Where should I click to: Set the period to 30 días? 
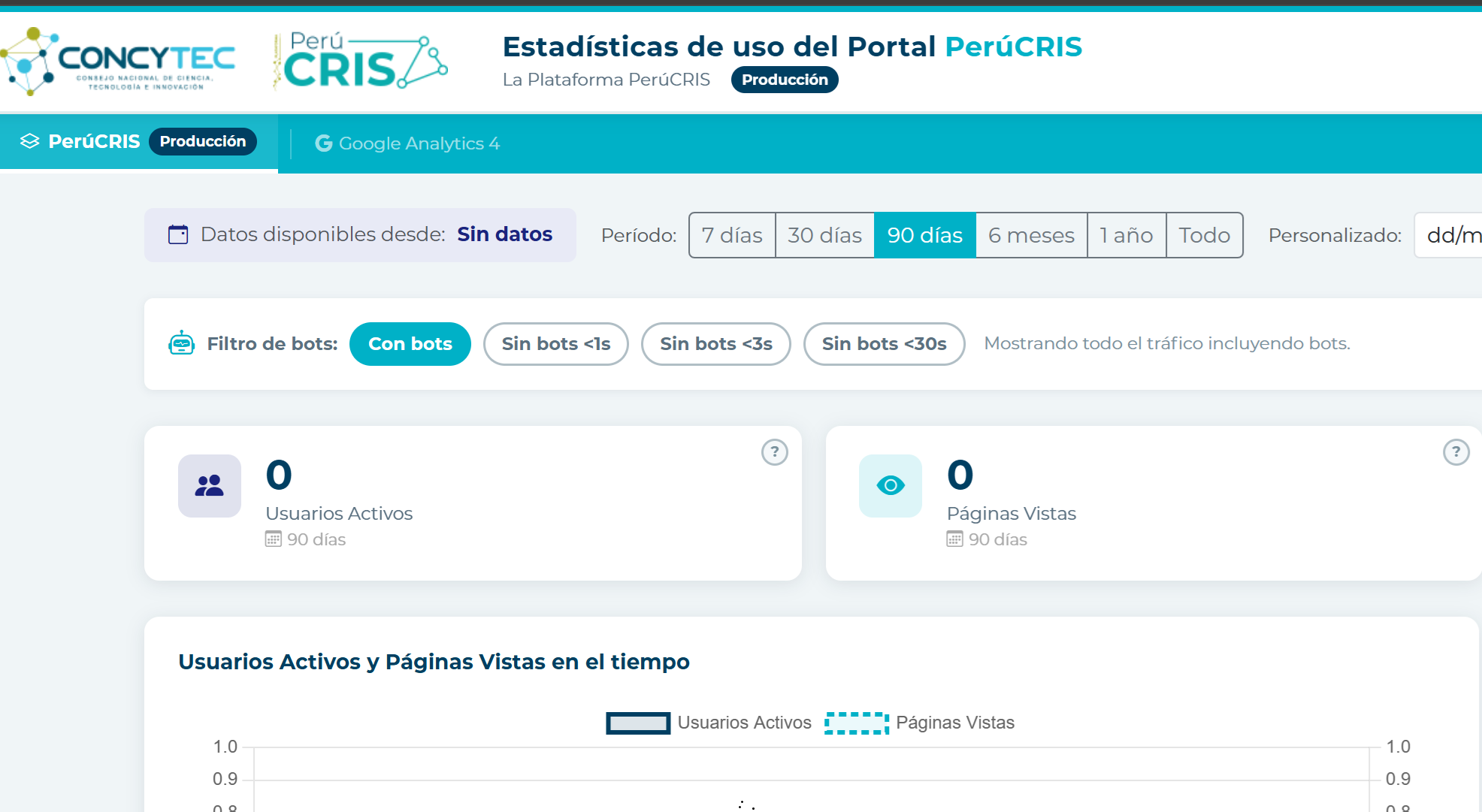pyautogui.click(x=824, y=235)
